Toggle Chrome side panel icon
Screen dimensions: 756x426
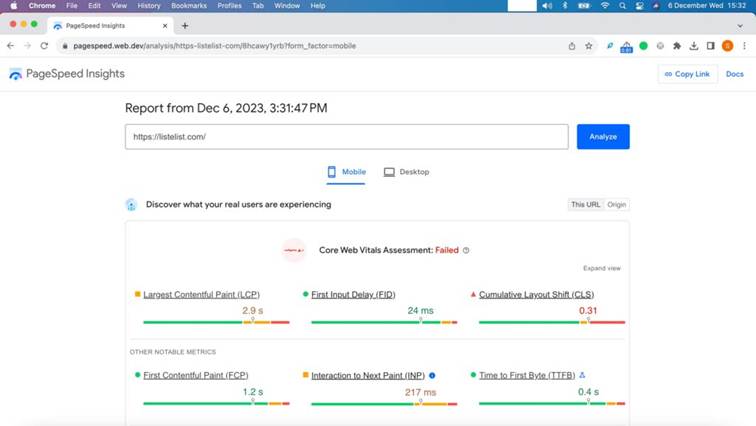[710, 45]
